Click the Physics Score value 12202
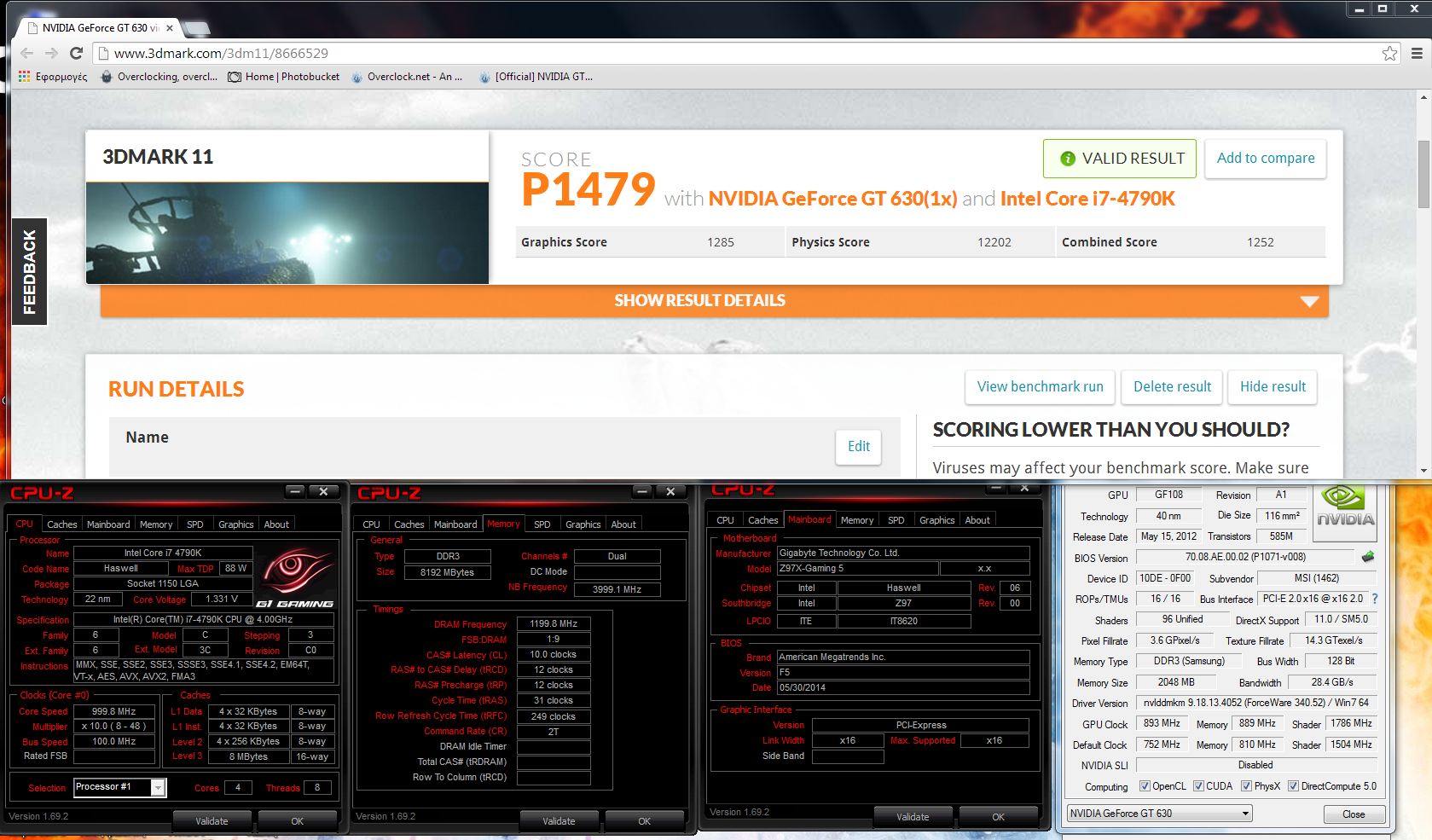This screenshot has width=1432, height=840. 994,242
